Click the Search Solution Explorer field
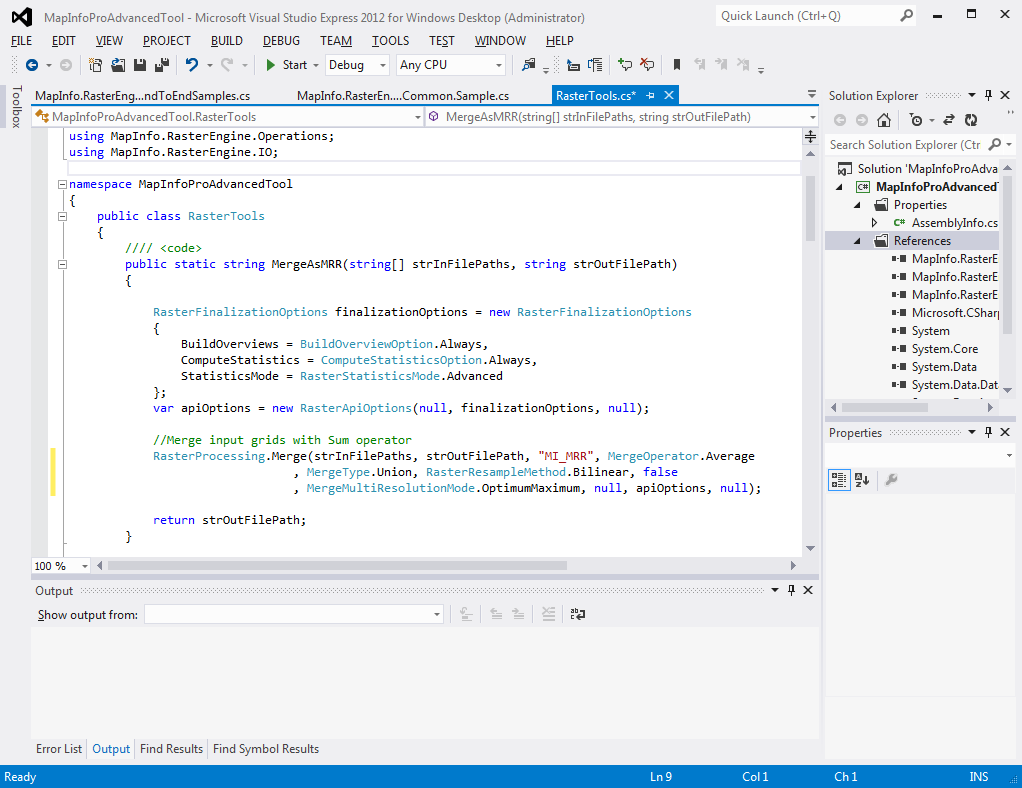The image size is (1022, 788). pyautogui.click(x=906, y=145)
